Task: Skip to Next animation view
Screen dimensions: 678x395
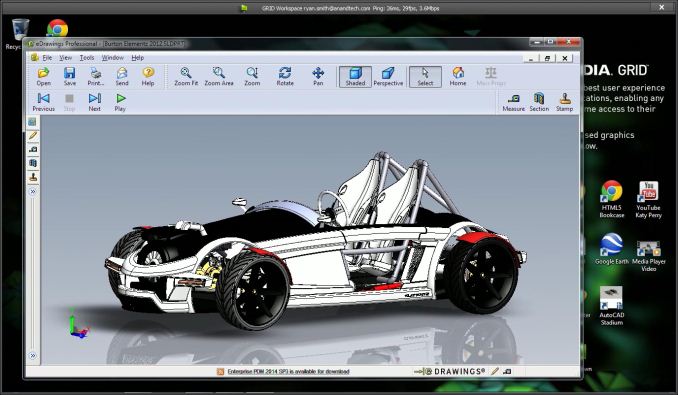Action: (x=95, y=102)
